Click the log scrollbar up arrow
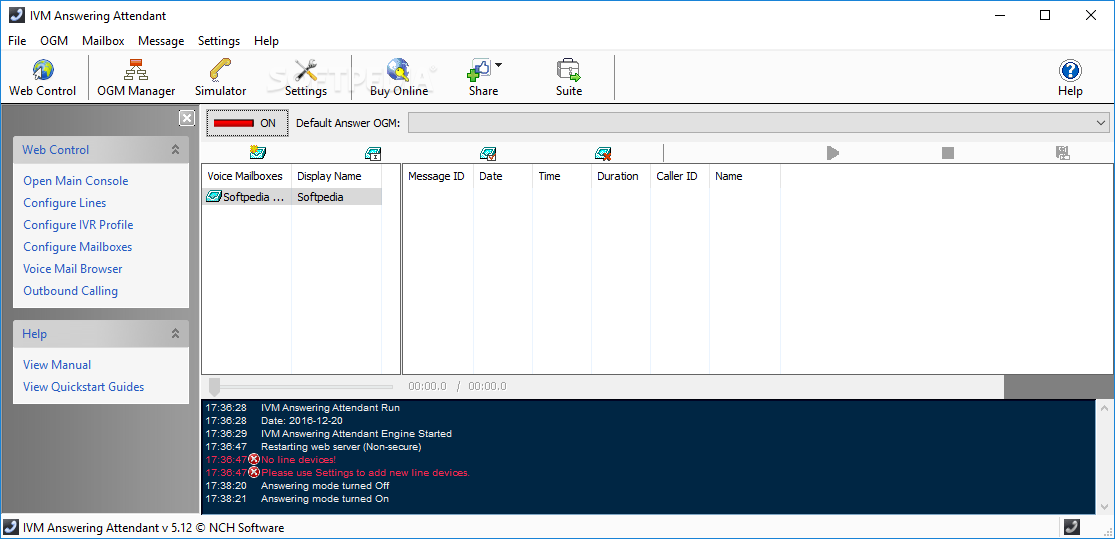 click(1104, 408)
